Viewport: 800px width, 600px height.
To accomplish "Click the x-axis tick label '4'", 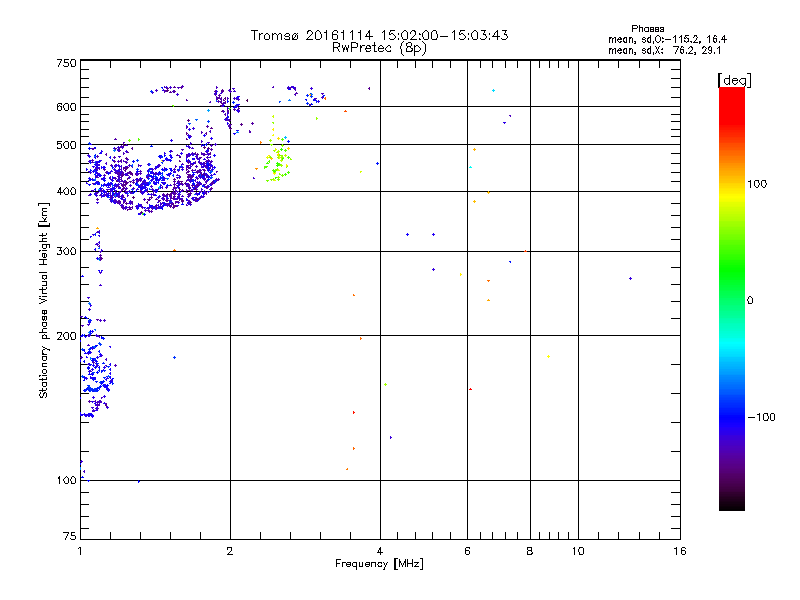I will (380, 551).
